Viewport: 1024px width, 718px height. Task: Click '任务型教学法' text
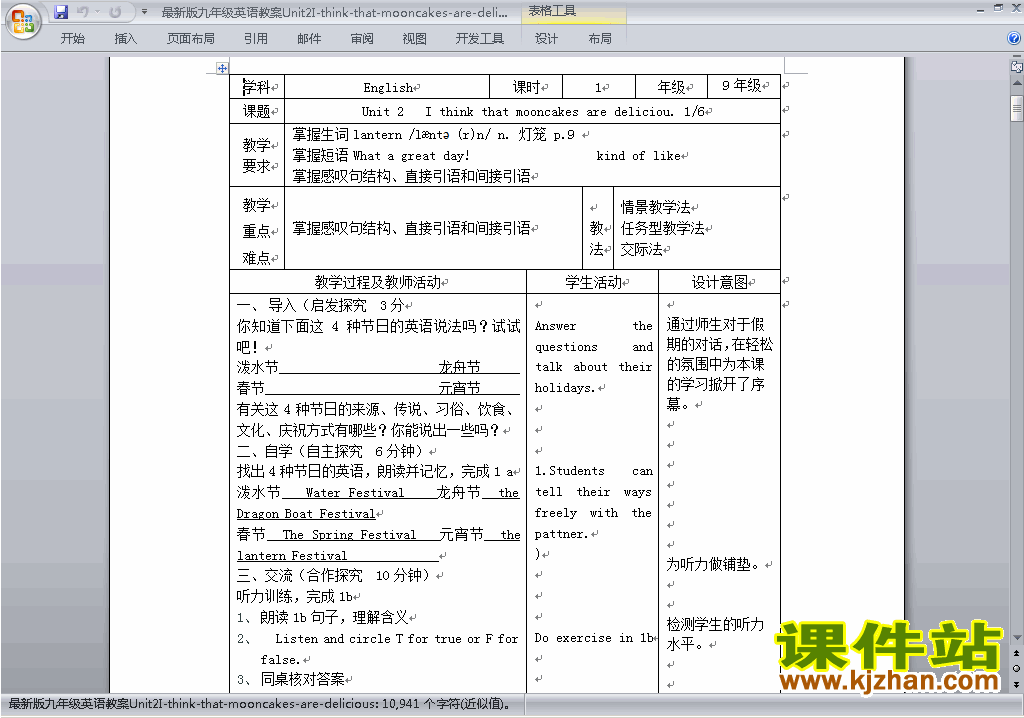pyautogui.click(x=663, y=228)
